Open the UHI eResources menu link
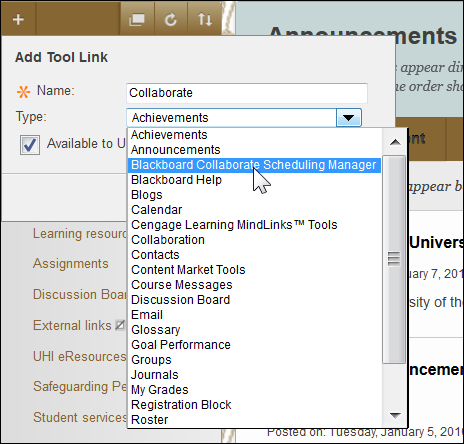The width and height of the screenshot is (464, 444). (80, 356)
